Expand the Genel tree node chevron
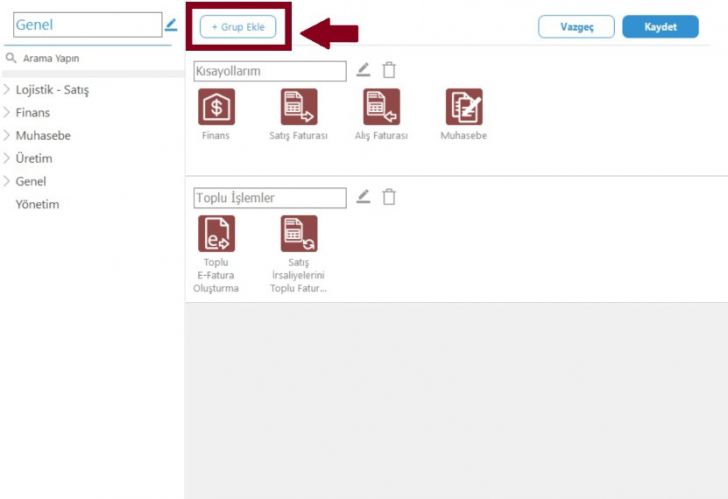 click(x=6, y=181)
